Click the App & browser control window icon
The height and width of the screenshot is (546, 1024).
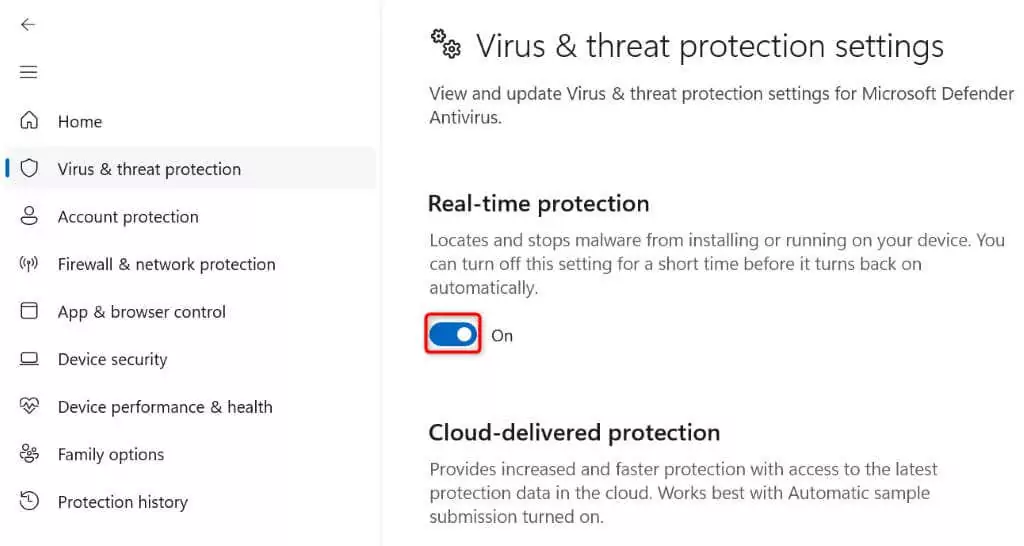coord(29,311)
